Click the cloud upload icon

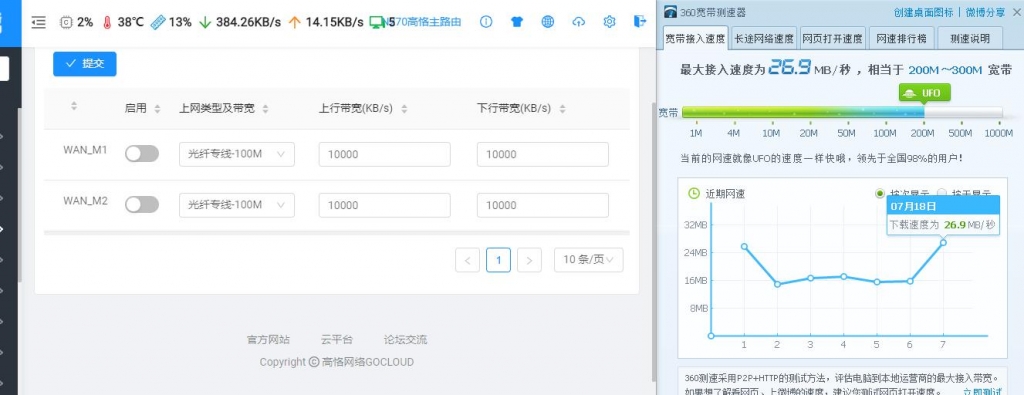point(579,22)
